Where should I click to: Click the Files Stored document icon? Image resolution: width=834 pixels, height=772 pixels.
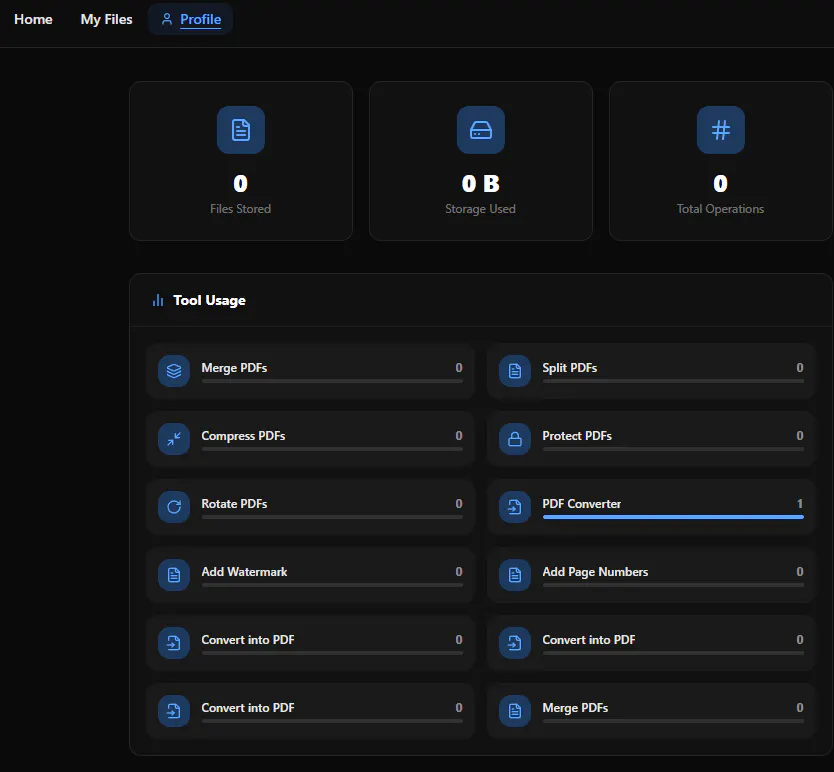tap(241, 130)
